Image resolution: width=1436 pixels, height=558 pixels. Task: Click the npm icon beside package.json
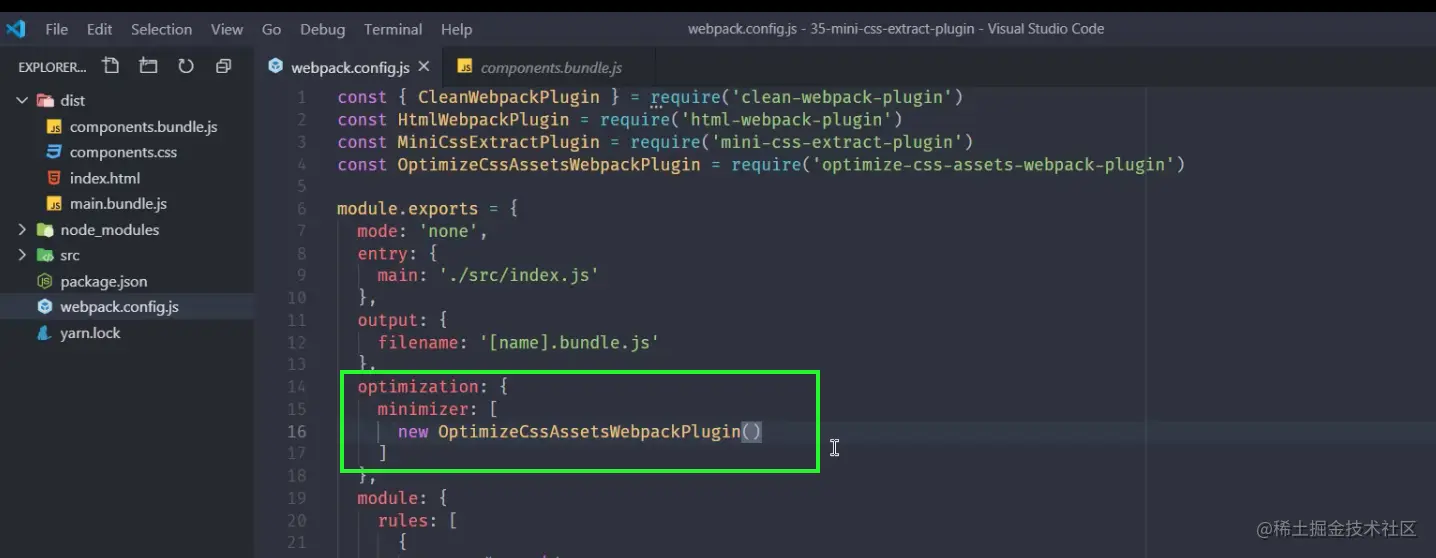(45, 281)
